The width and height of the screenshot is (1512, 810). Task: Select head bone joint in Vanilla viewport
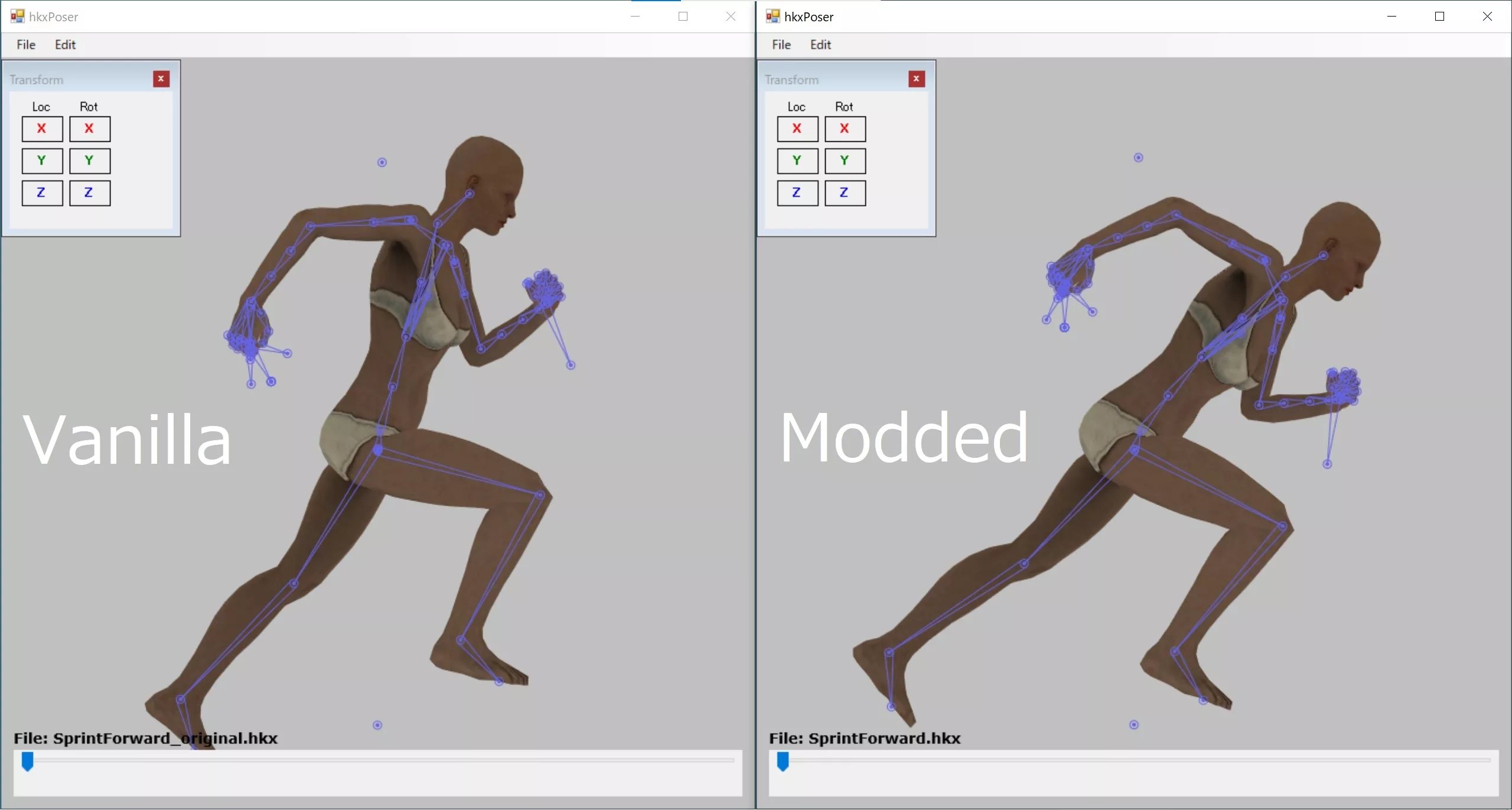coord(470,194)
